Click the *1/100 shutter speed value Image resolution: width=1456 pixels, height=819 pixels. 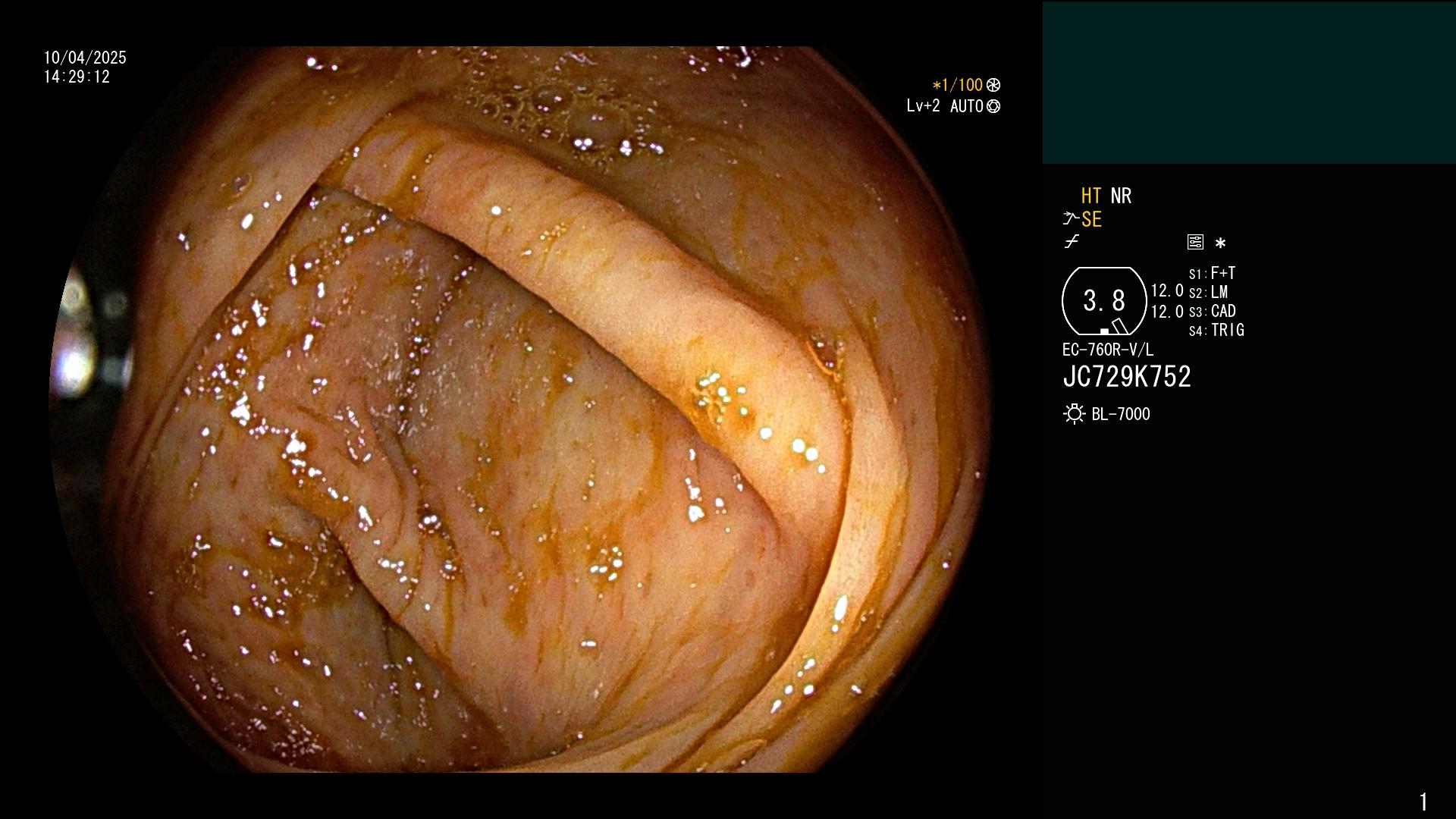click(x=957, y=85)
